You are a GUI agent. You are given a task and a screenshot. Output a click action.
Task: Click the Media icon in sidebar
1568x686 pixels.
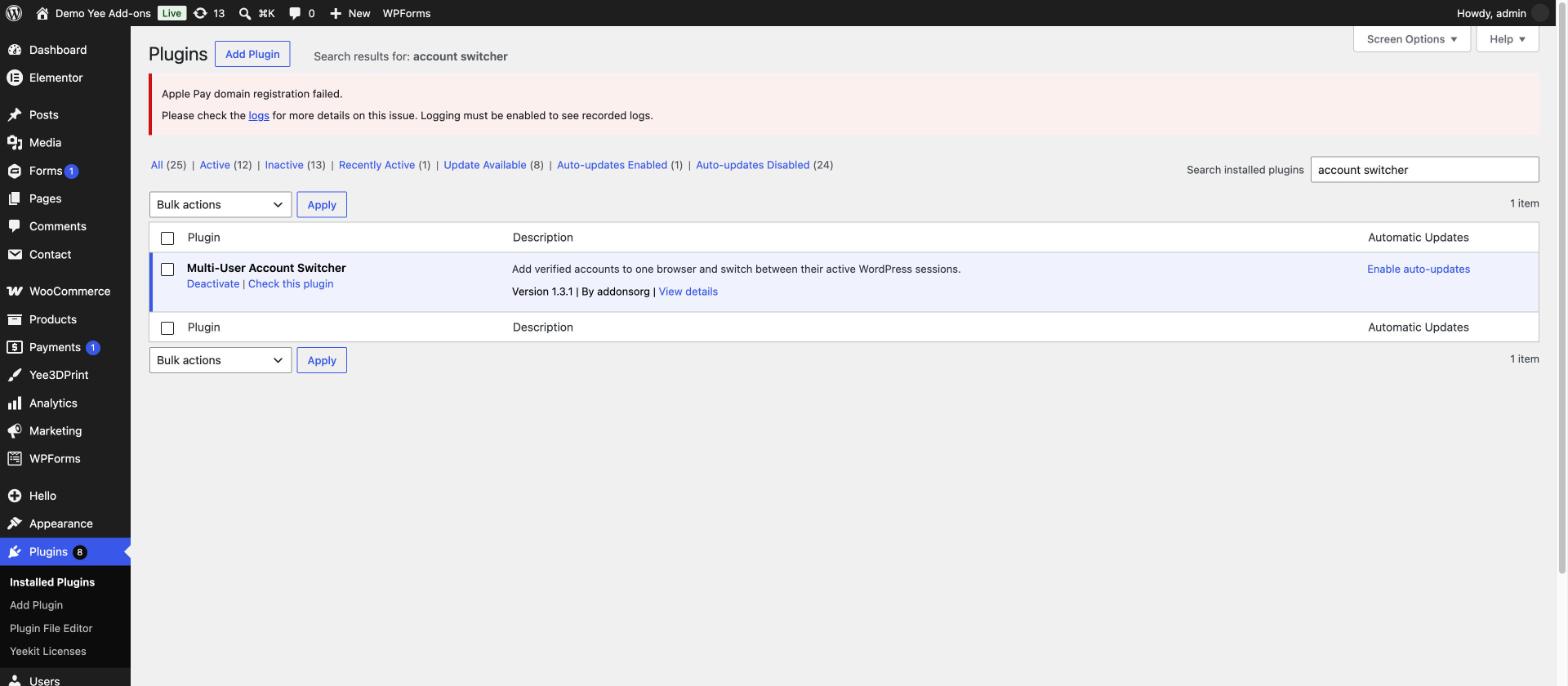pyautogui.click(x=14, y=143)
